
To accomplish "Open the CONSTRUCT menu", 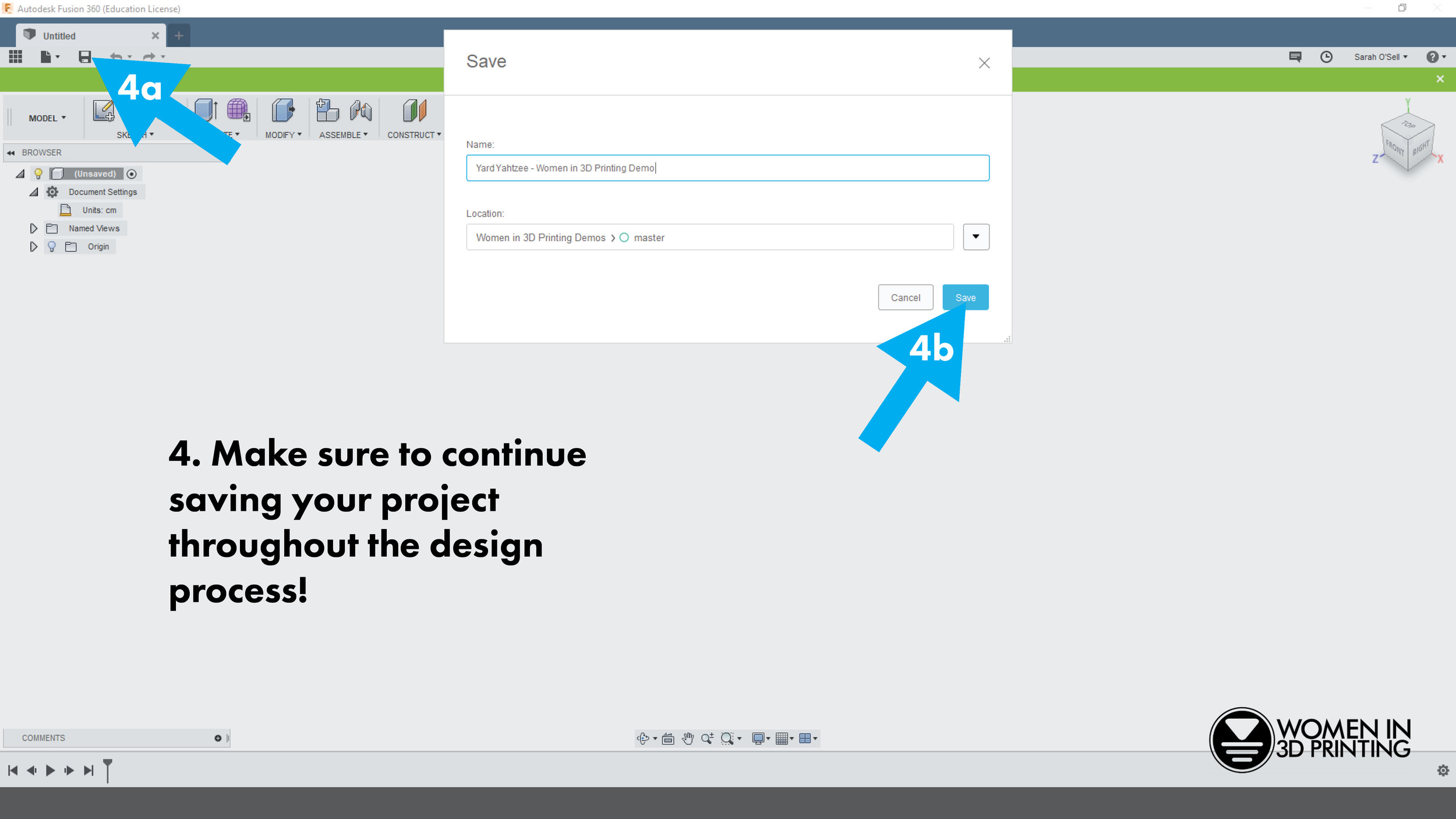I will (414, 135).
